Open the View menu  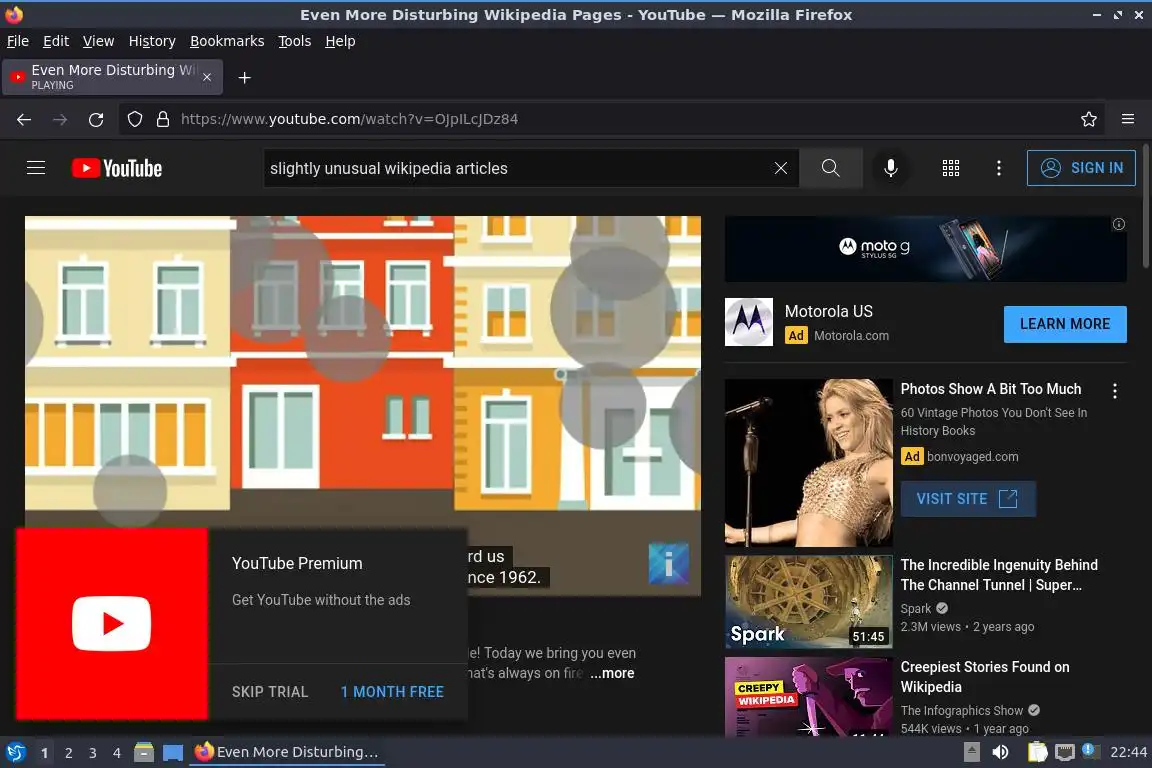[x=98, y=41]
